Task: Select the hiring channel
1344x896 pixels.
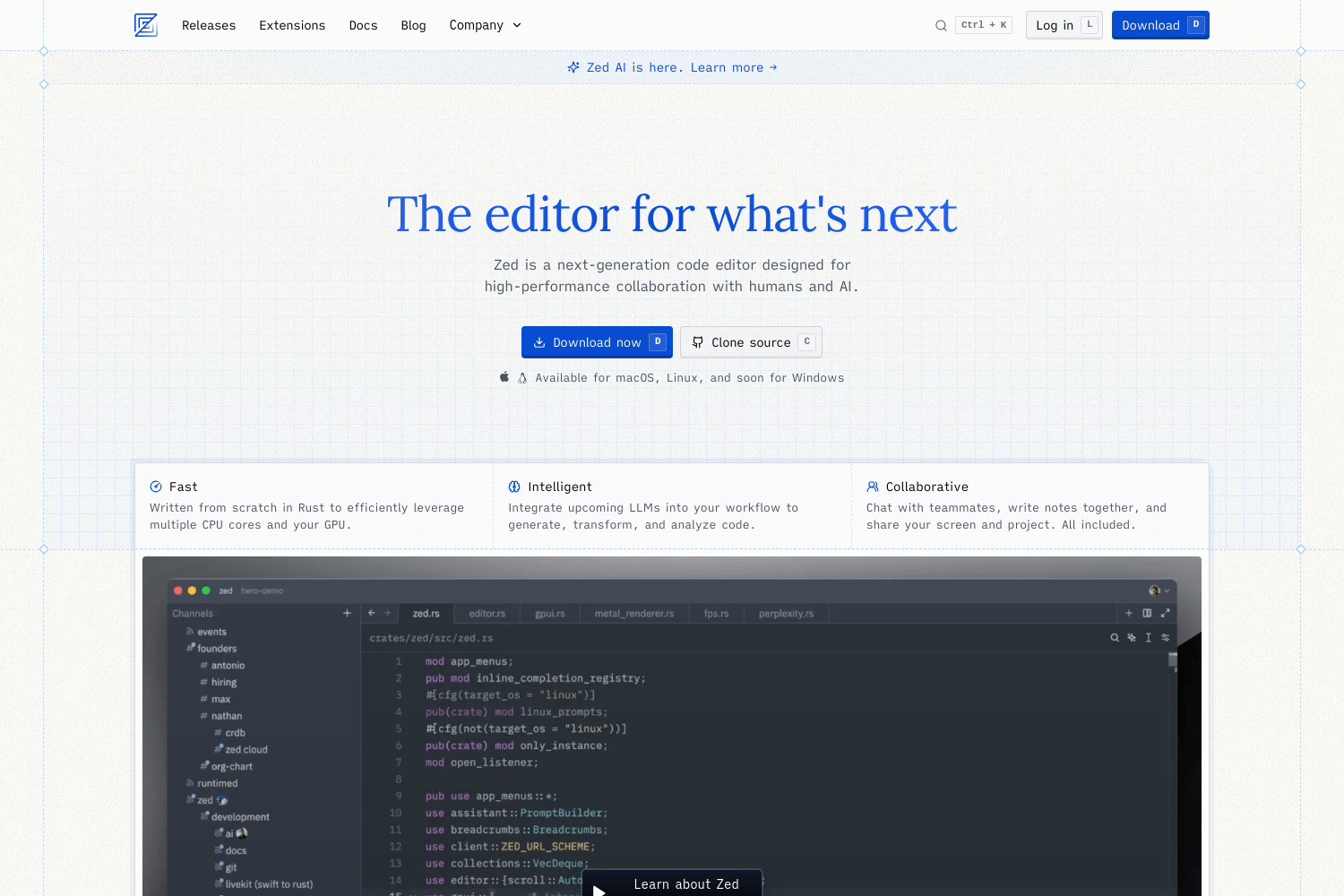Action: click(x=224, y=683)
